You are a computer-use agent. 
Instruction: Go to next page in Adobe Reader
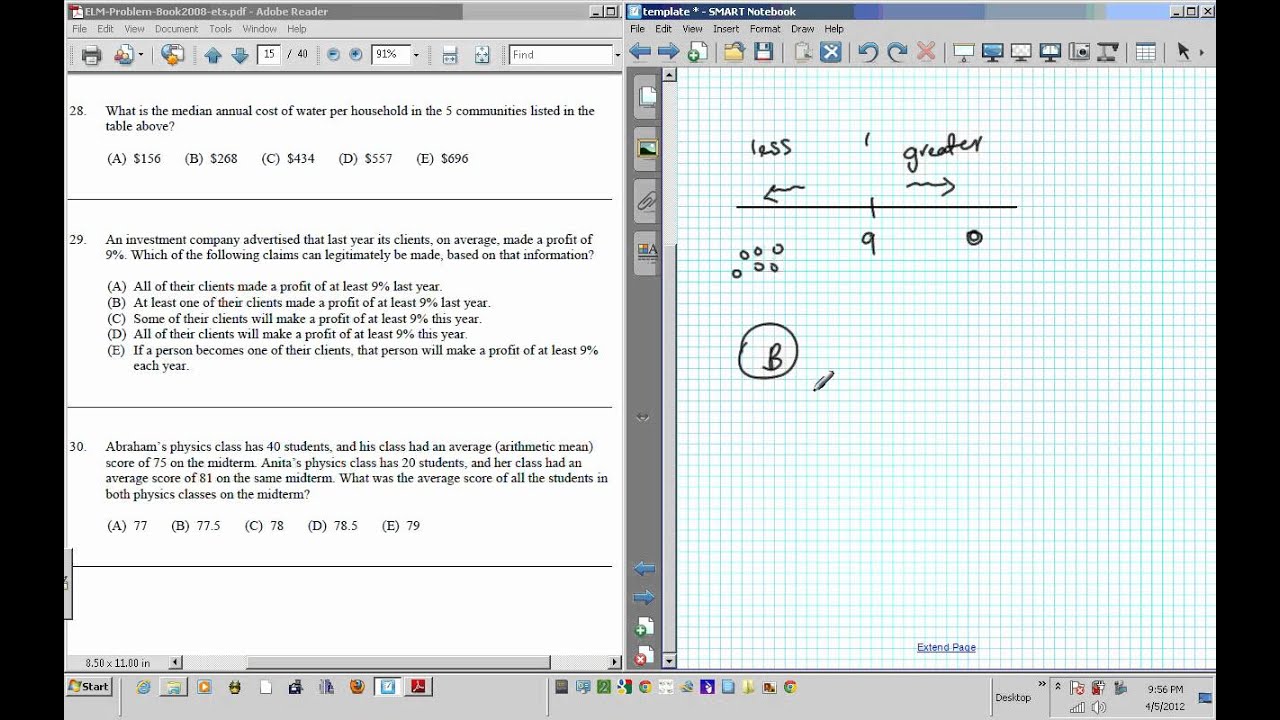[240, 55]
